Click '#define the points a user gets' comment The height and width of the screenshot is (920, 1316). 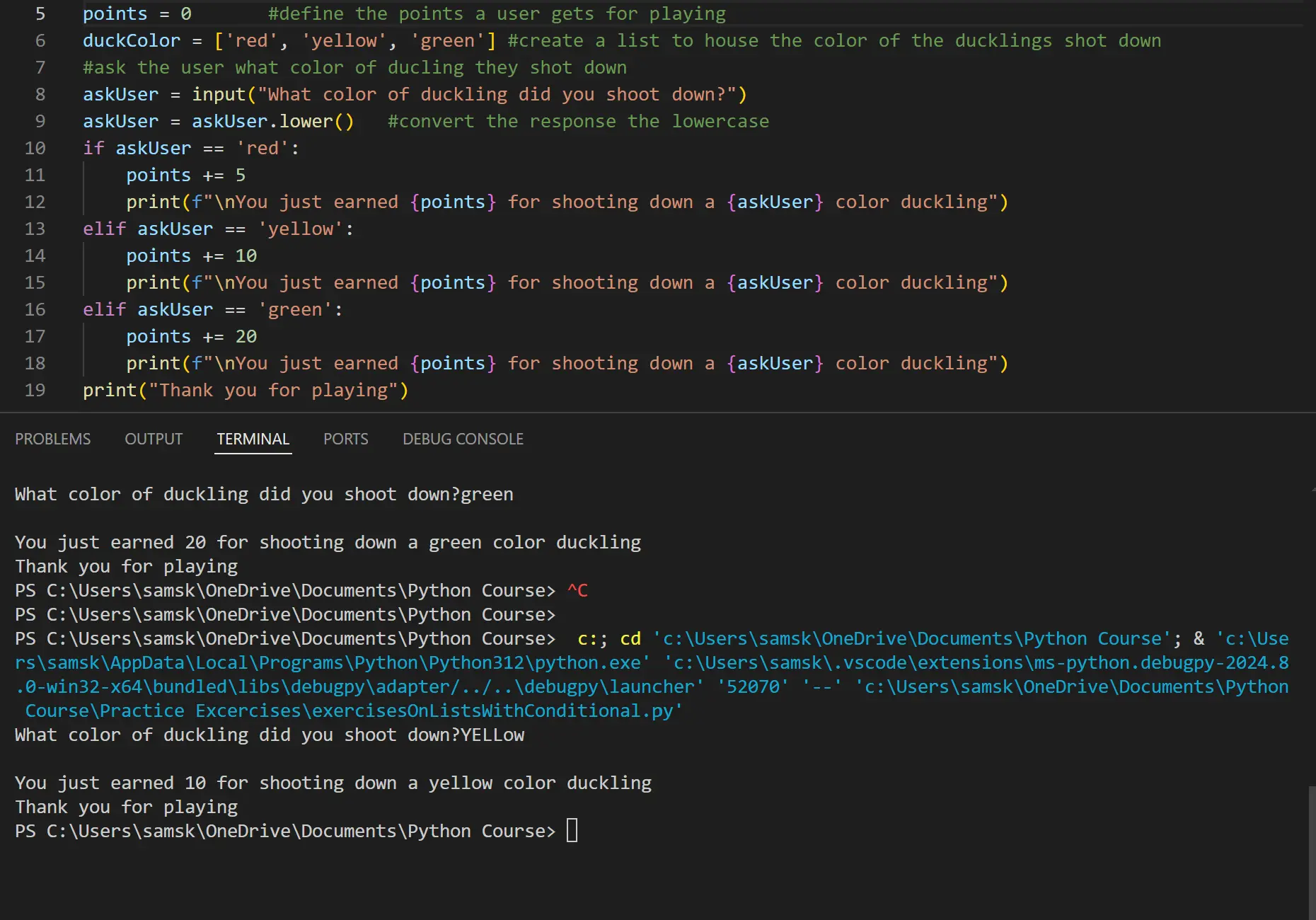click(497, 14)
